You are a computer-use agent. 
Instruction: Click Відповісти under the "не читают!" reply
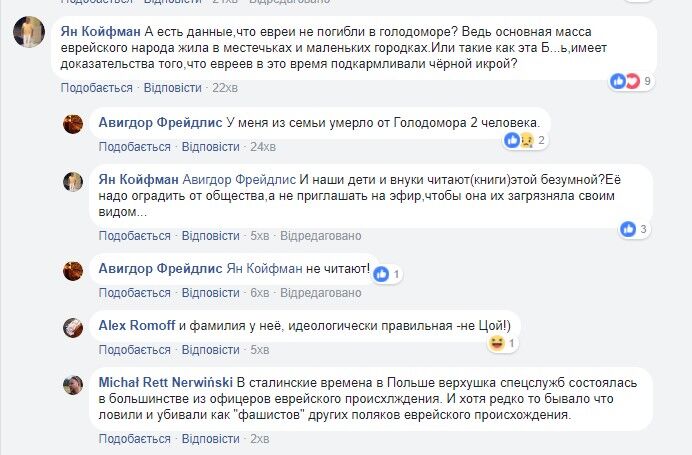tap(212, 293)
